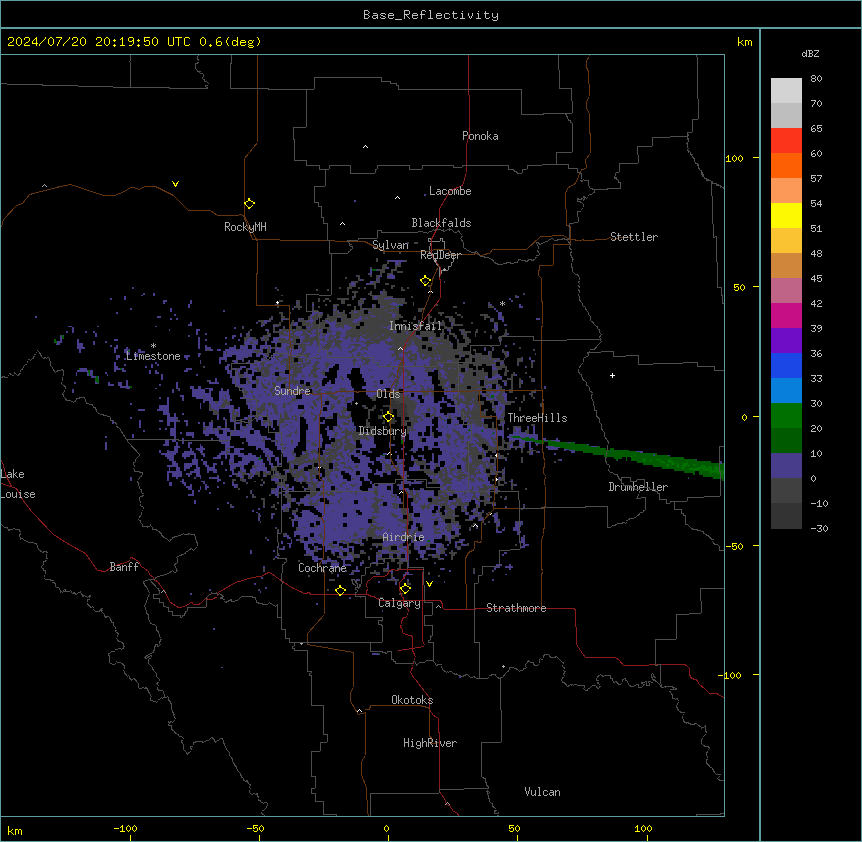Pick the purple 39 dBZ legend swatch
The width and height of the screenshot is (862, 842).
[x=786, y=340]
